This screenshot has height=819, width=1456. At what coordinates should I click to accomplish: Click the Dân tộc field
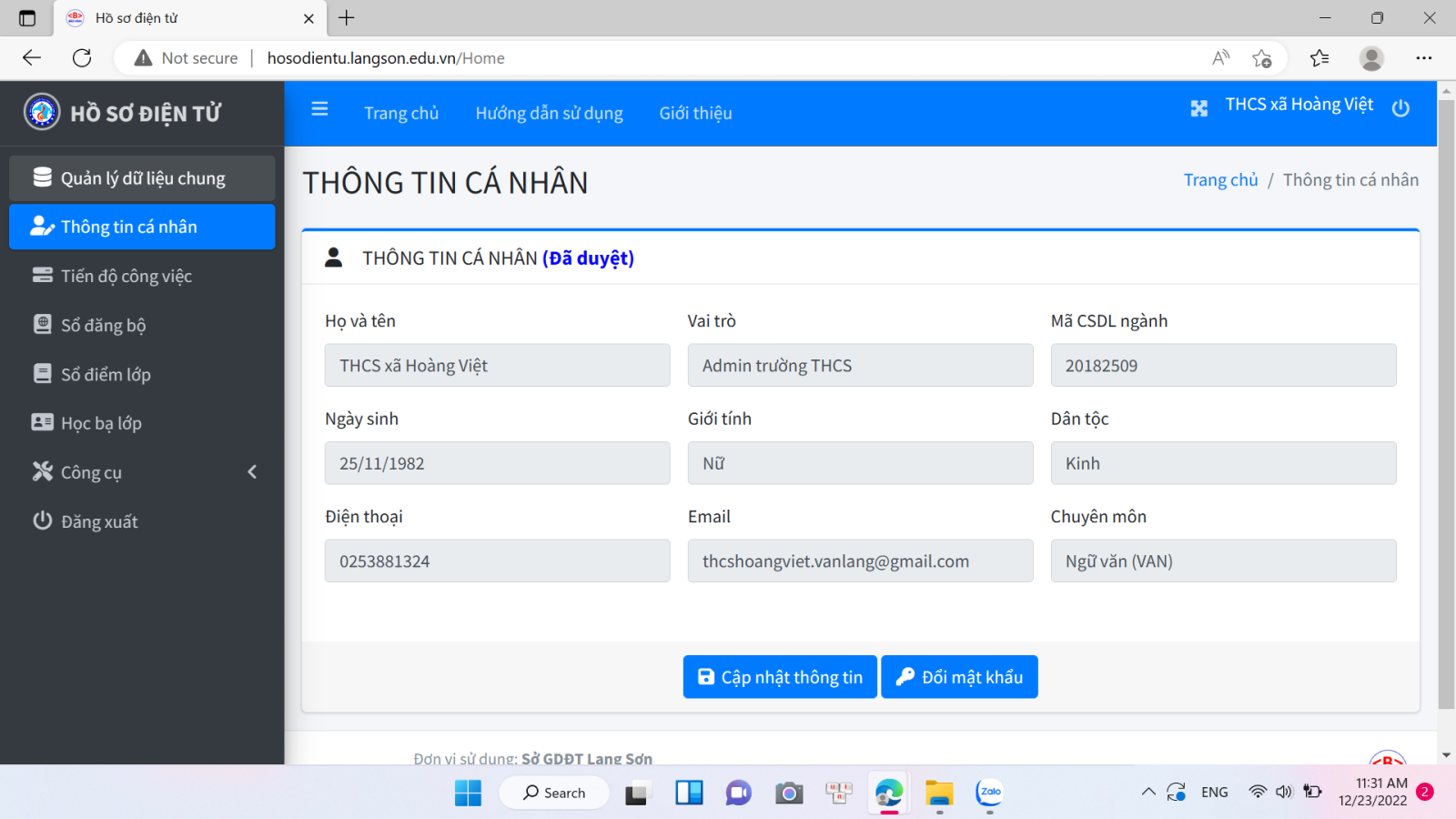pyautogui.click(x=1223, y=463)
